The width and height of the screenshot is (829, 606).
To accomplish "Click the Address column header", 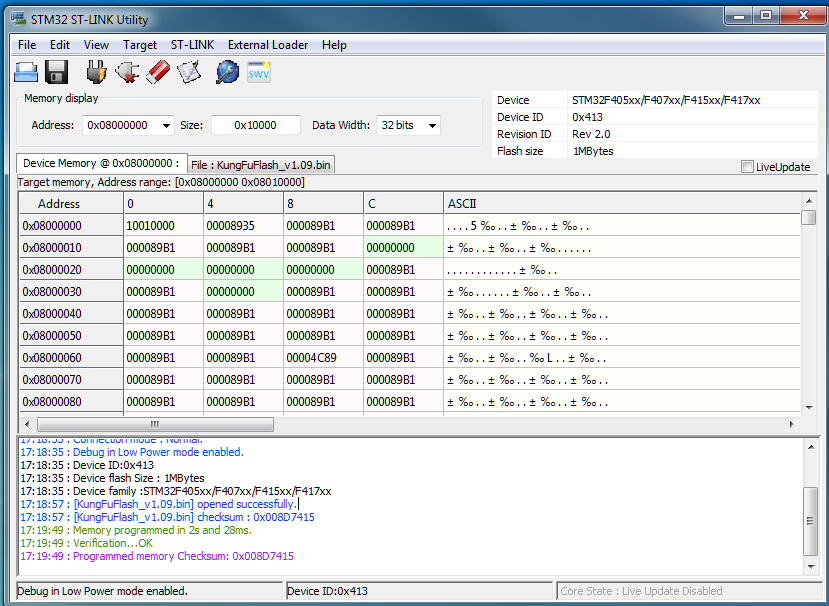I will pos(71,204).
